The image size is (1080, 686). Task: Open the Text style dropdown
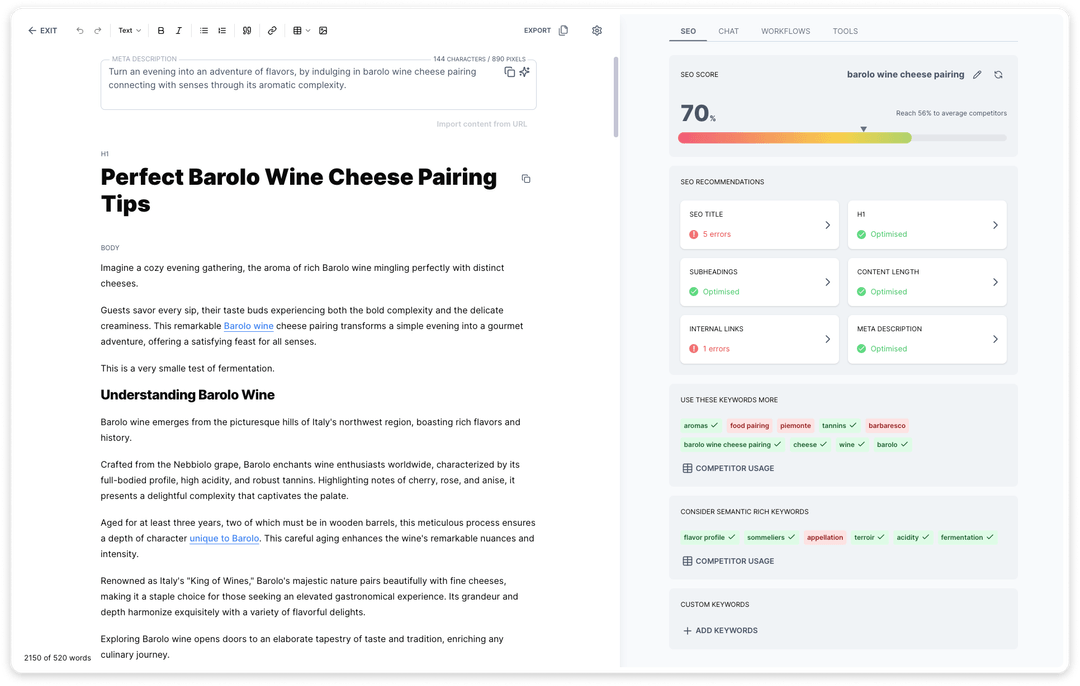tap(129, 31)
